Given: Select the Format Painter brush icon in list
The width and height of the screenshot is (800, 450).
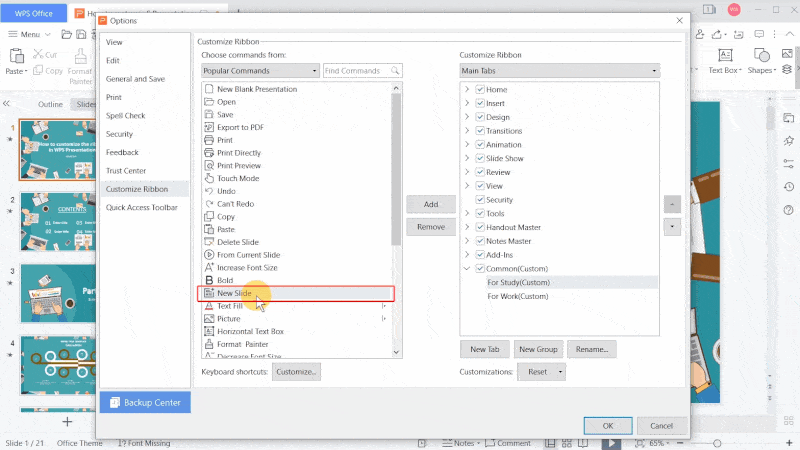Looking at the screenshot, I should [x=209, y=344].
